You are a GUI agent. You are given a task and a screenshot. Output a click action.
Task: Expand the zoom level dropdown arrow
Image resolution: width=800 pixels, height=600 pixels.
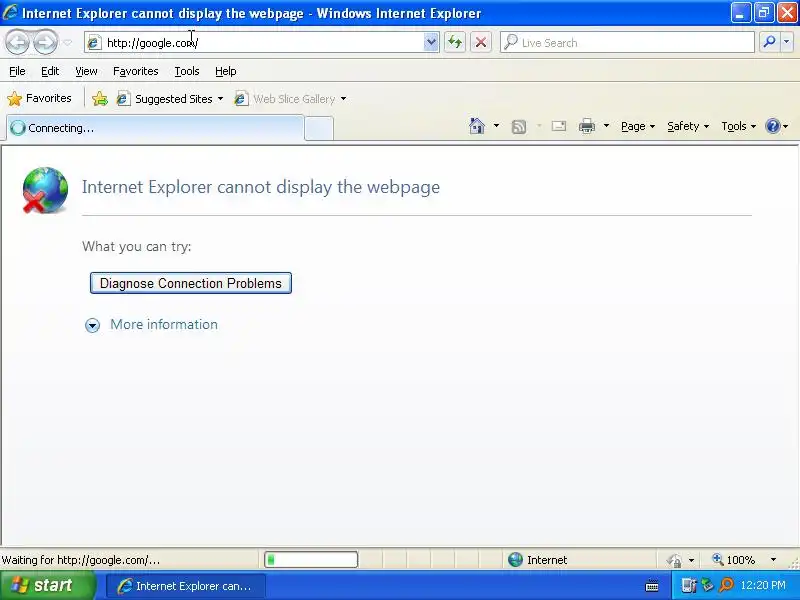[x=773, y=560]
